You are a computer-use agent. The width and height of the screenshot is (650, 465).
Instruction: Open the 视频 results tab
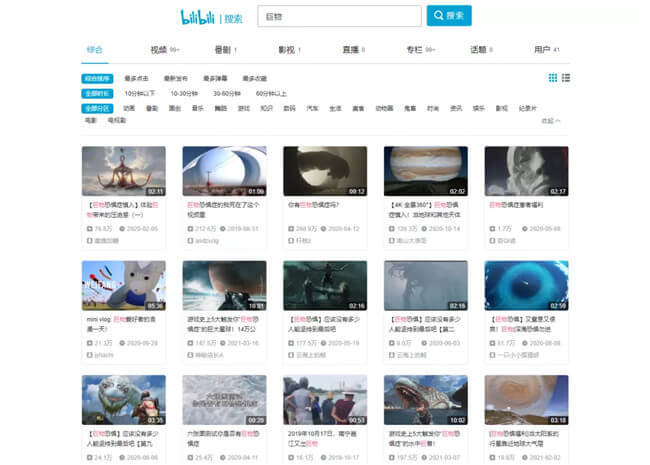click(x=165, y=50)
